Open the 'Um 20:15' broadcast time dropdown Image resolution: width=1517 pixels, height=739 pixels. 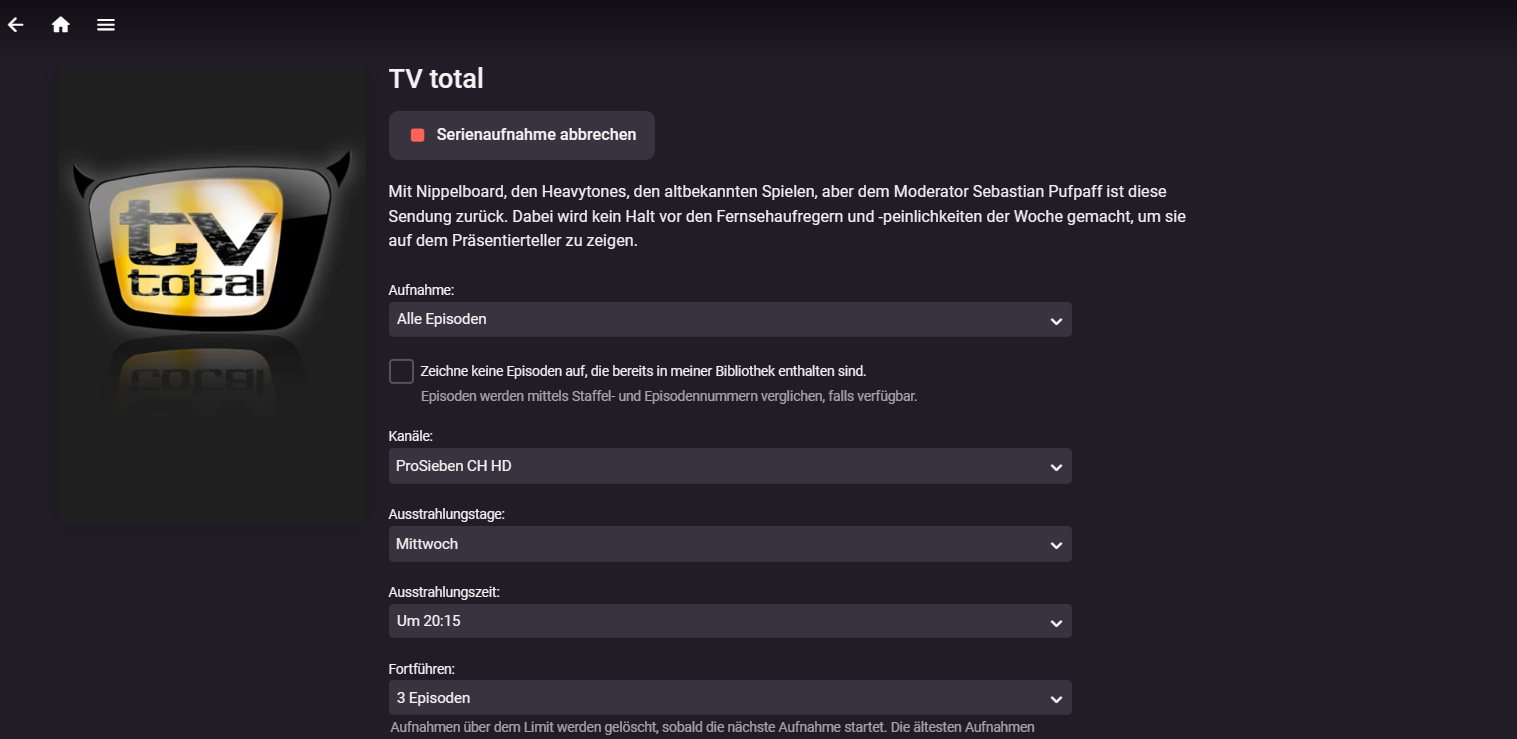coord(720,621)
